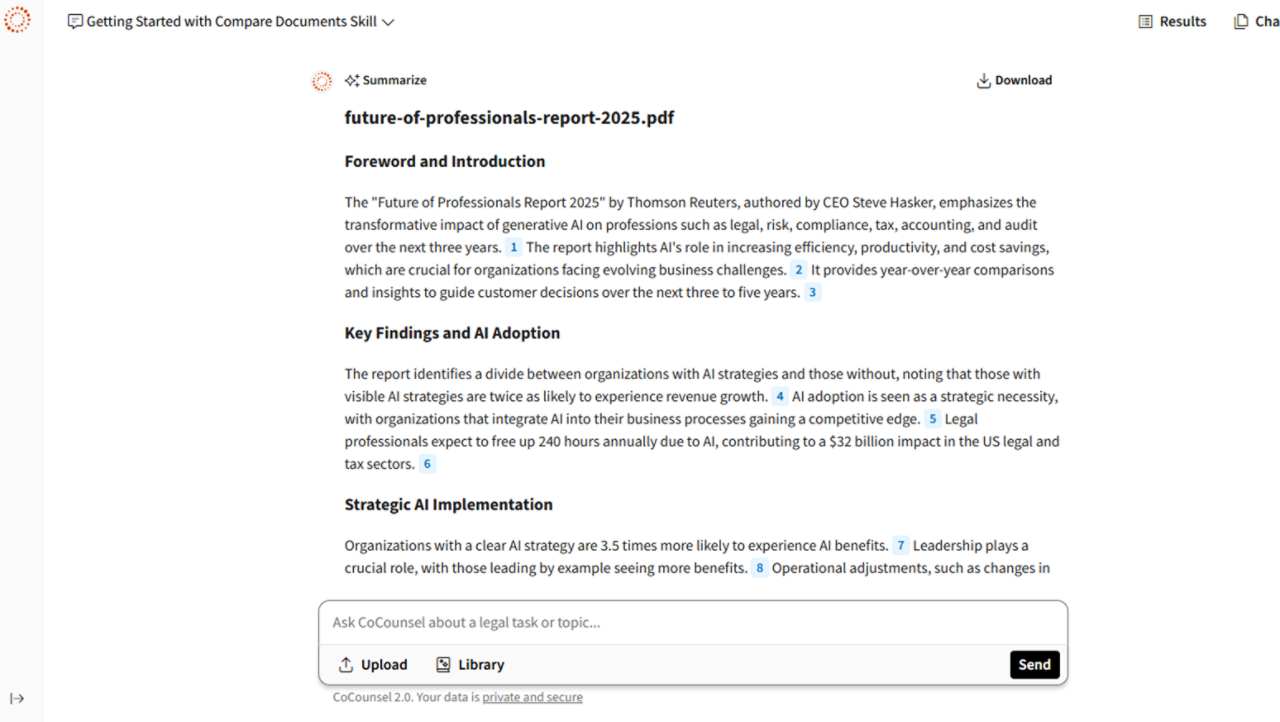
Task: Show source for citation 7
Action: click(x=900, y=546)
